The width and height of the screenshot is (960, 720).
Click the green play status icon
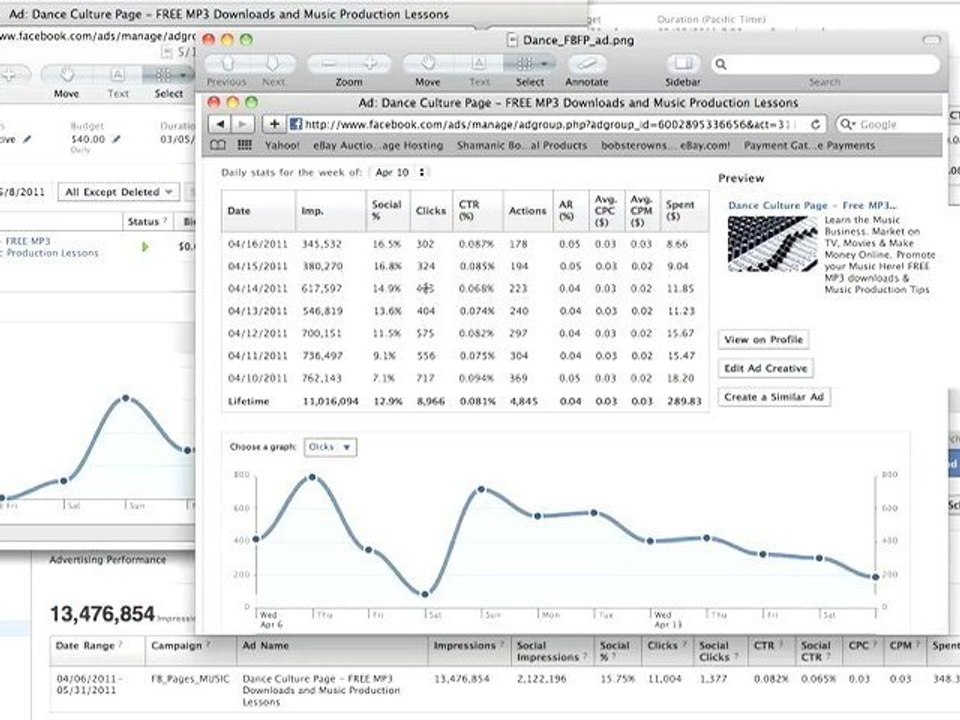(145, 247)
